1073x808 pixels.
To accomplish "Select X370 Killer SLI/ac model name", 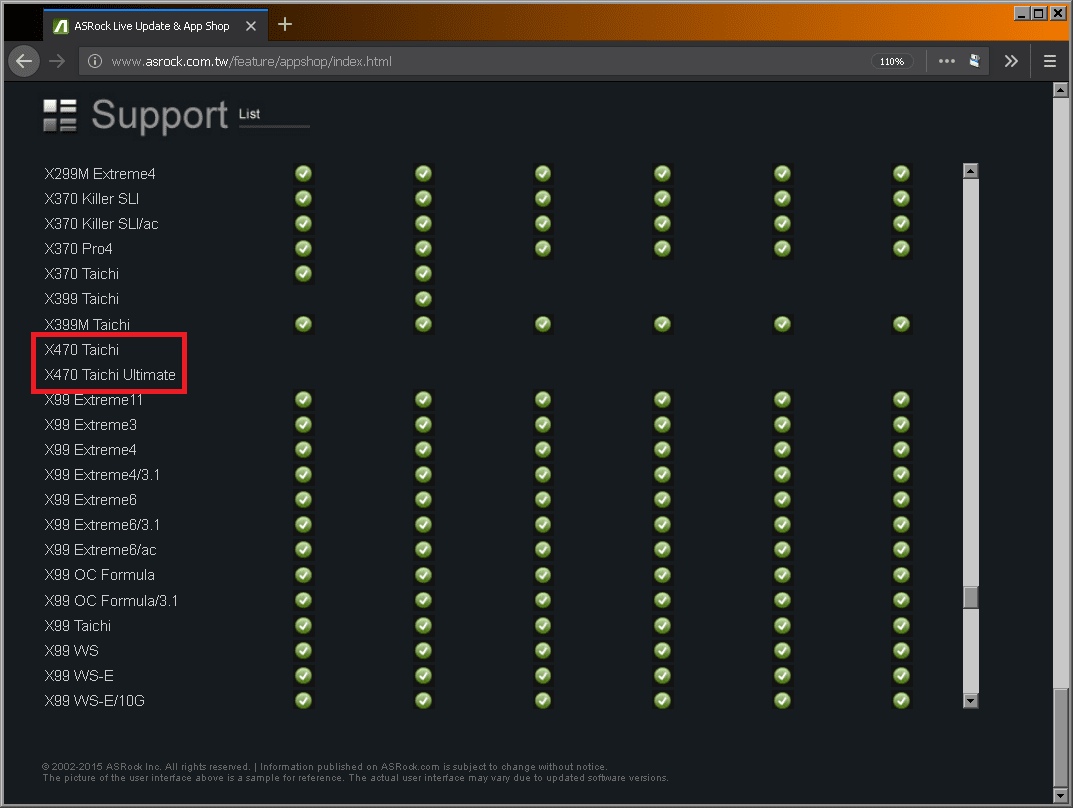I will (x=101, y=224).
